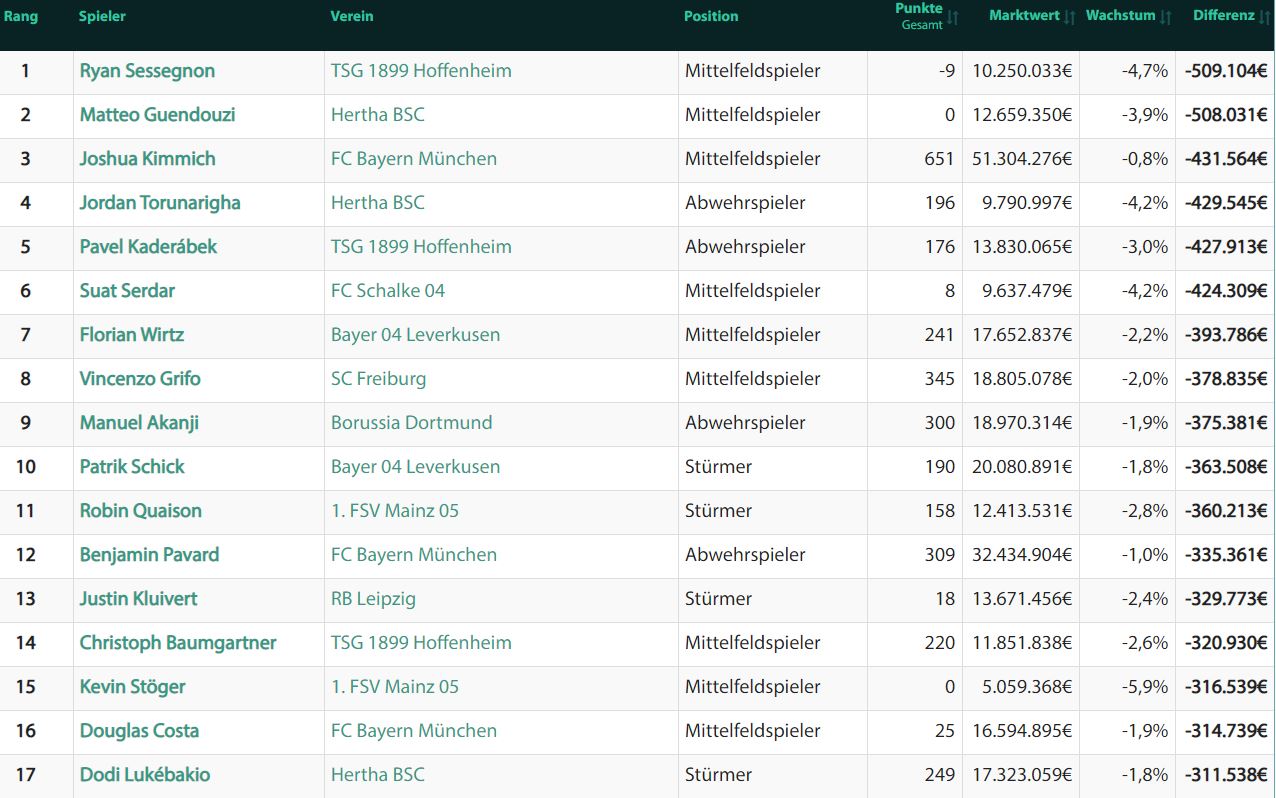Viewport: 1276px width, 798px height.
Task: Open TSG 1899 Hoffenheim link in Baumgartner row
Action: 421,643
